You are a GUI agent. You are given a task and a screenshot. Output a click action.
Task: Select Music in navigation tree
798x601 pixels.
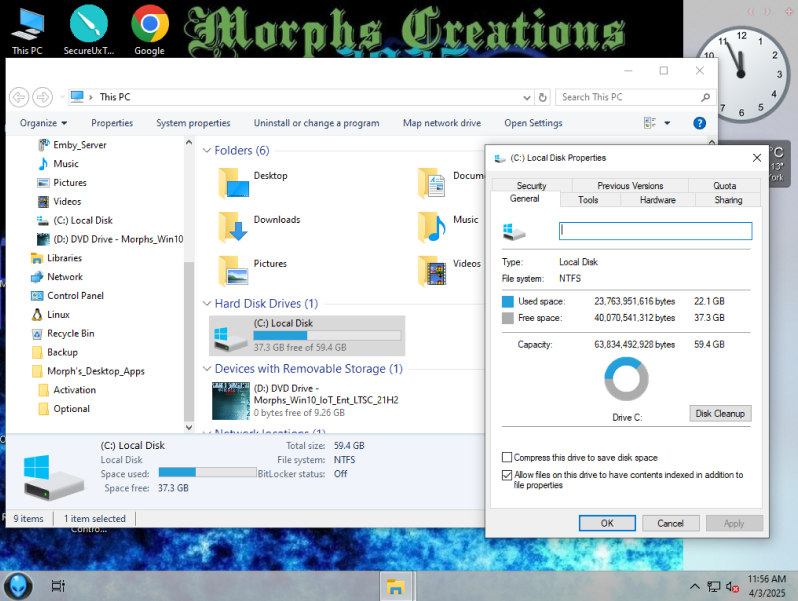click(x=58, y=164)
